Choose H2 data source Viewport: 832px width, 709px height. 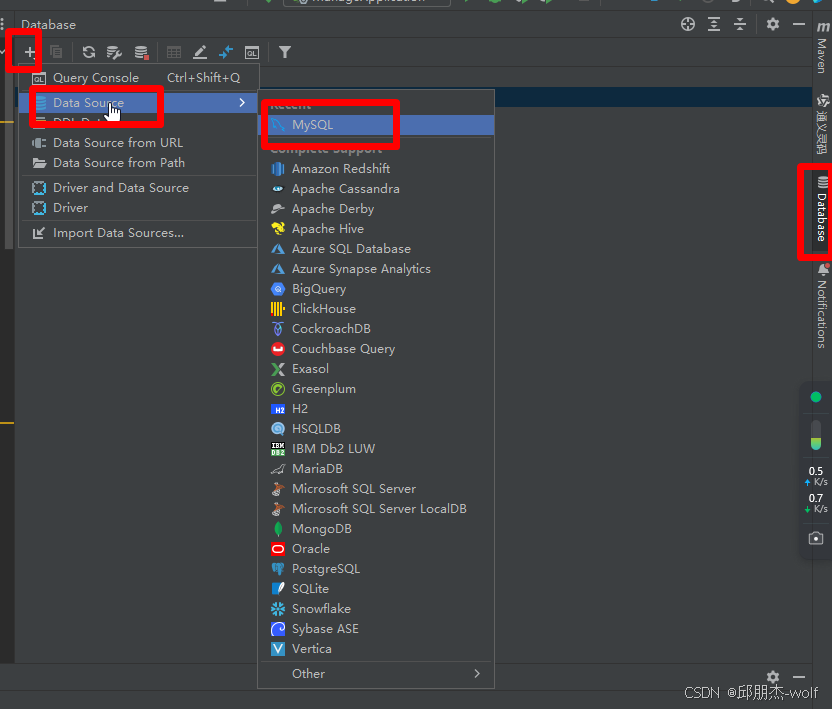coord(376,409)
